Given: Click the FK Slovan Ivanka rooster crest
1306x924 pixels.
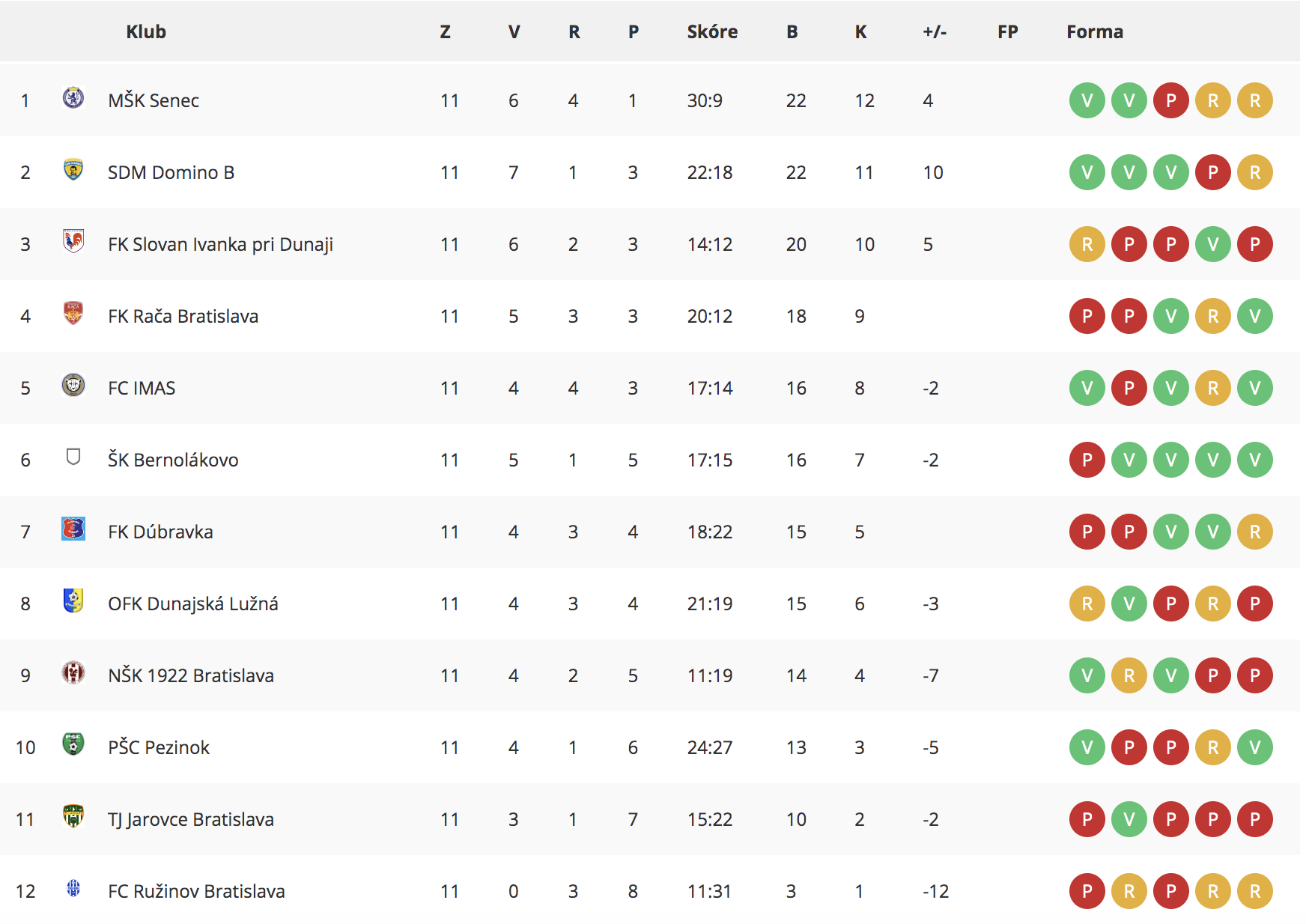Looking at the screenshot, I should (73, 241).
